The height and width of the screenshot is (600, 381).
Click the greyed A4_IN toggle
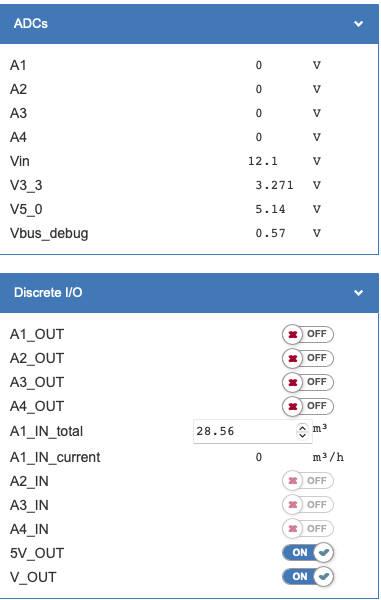click(x=308, y=529)
